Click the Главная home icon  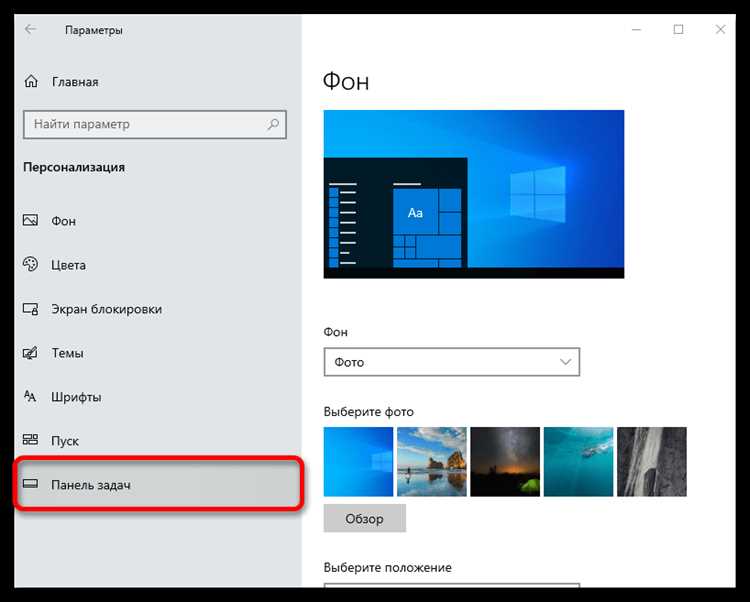(31, 81)
